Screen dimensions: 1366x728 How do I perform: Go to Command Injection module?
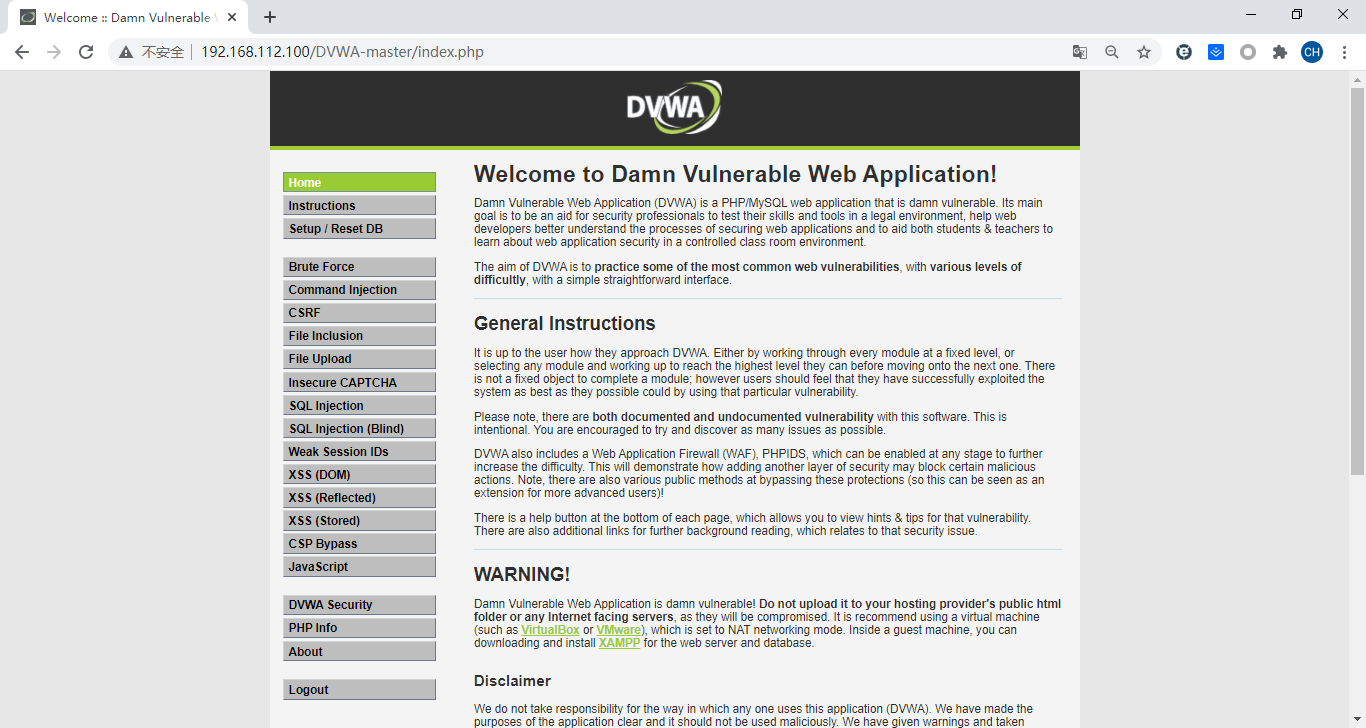[360, 290]
